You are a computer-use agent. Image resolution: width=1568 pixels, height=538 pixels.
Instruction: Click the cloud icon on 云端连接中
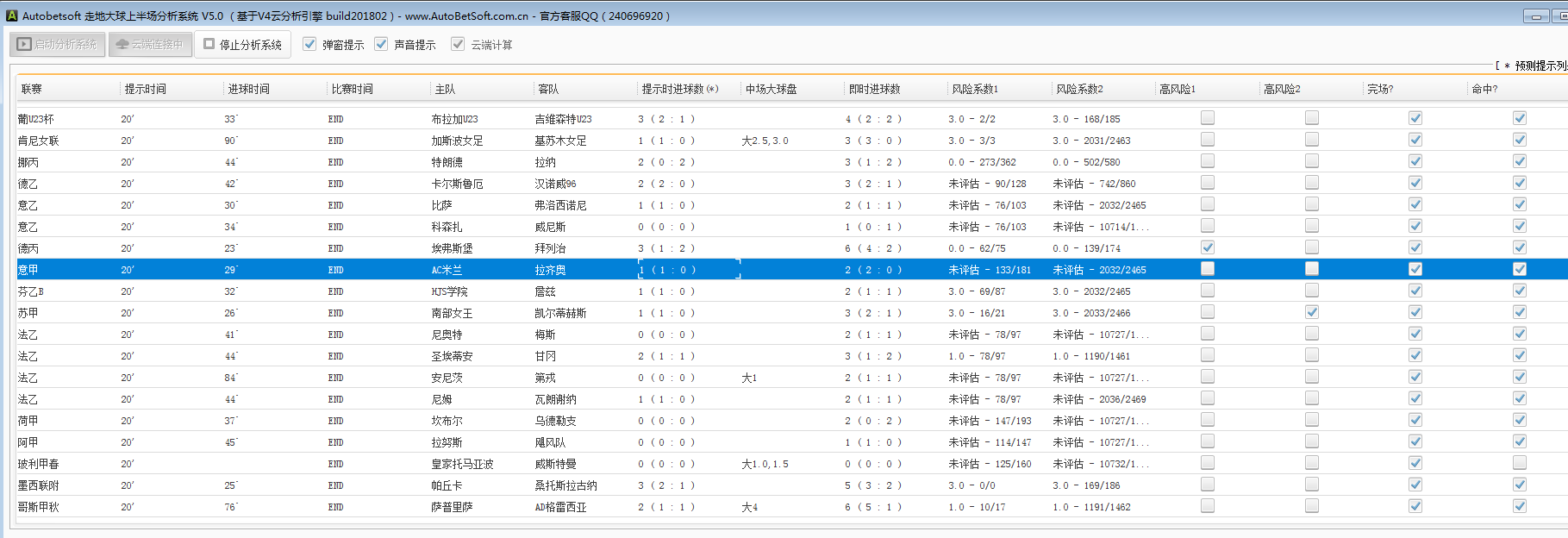click(x=122, y=44)
